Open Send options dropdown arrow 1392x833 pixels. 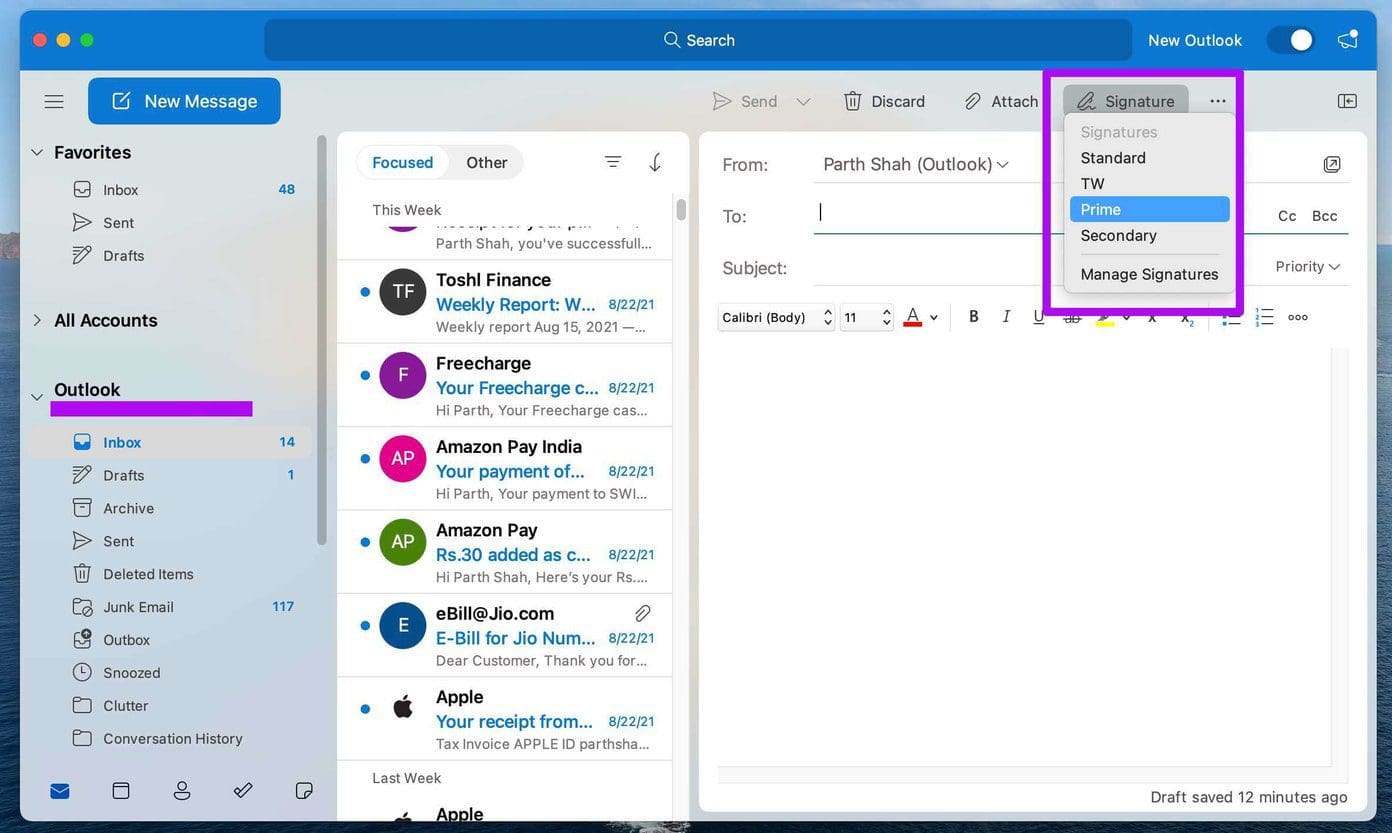(803, 101)
